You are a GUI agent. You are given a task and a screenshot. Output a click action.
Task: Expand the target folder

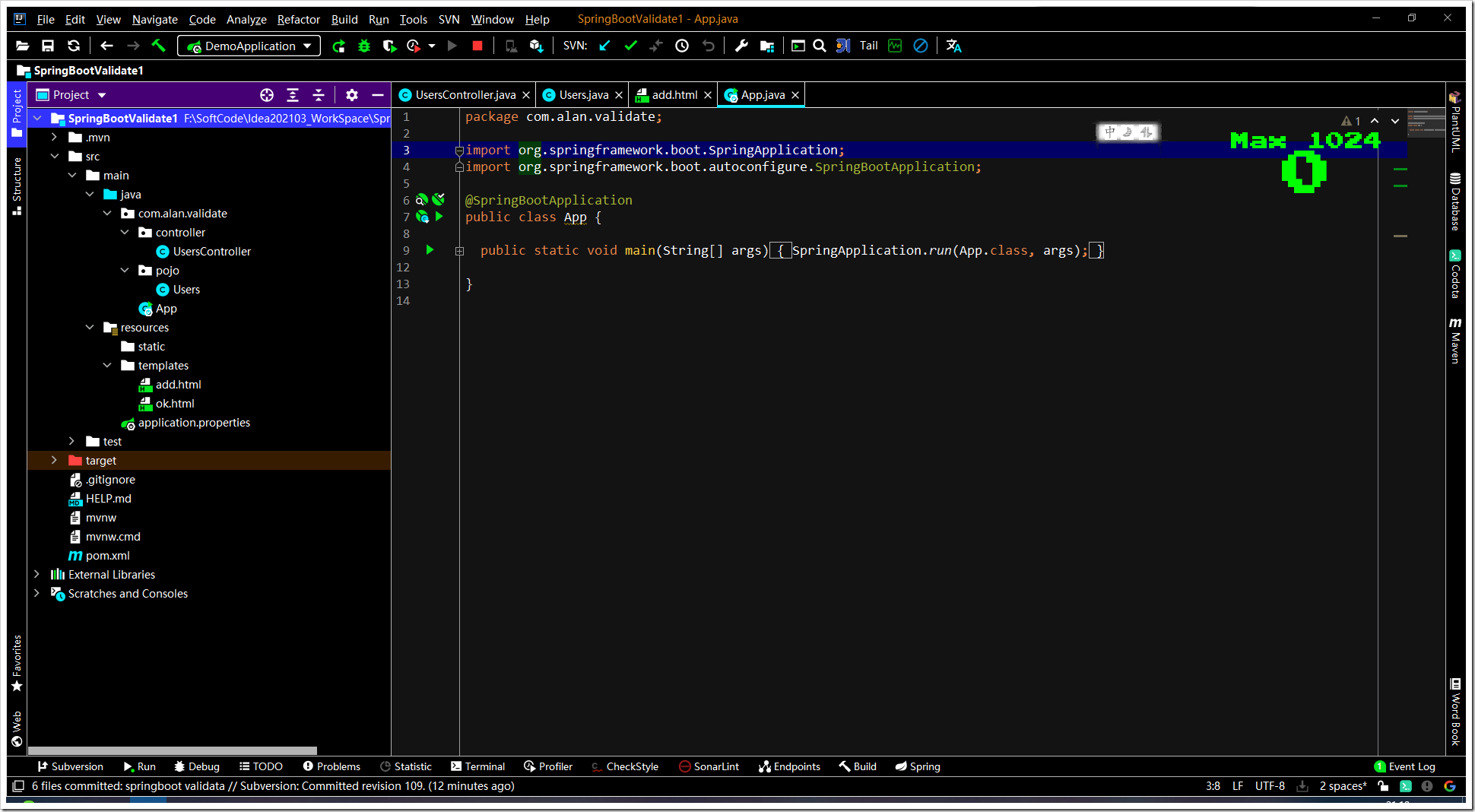[54, 461]
